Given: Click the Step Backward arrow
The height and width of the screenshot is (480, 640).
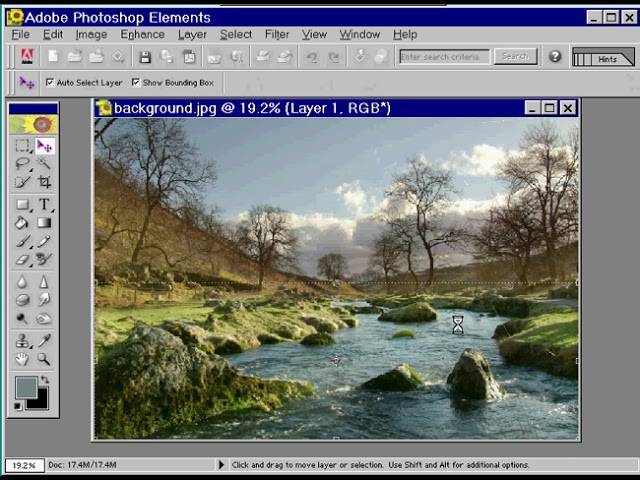Looking at the screenshot, I should tap(312, 57).
